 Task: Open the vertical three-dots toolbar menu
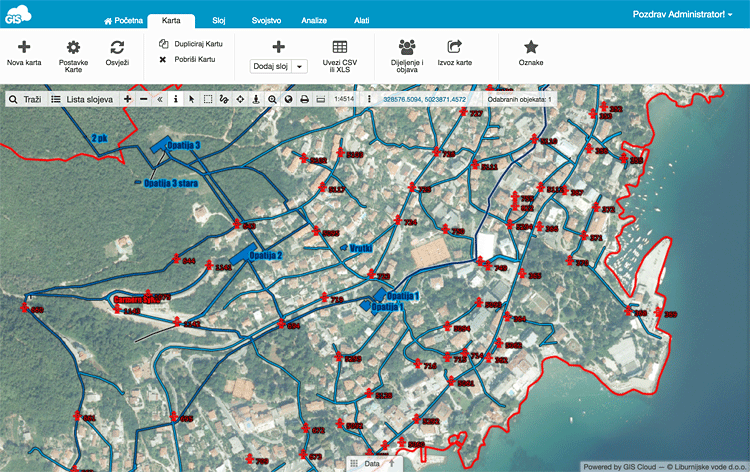369,99
